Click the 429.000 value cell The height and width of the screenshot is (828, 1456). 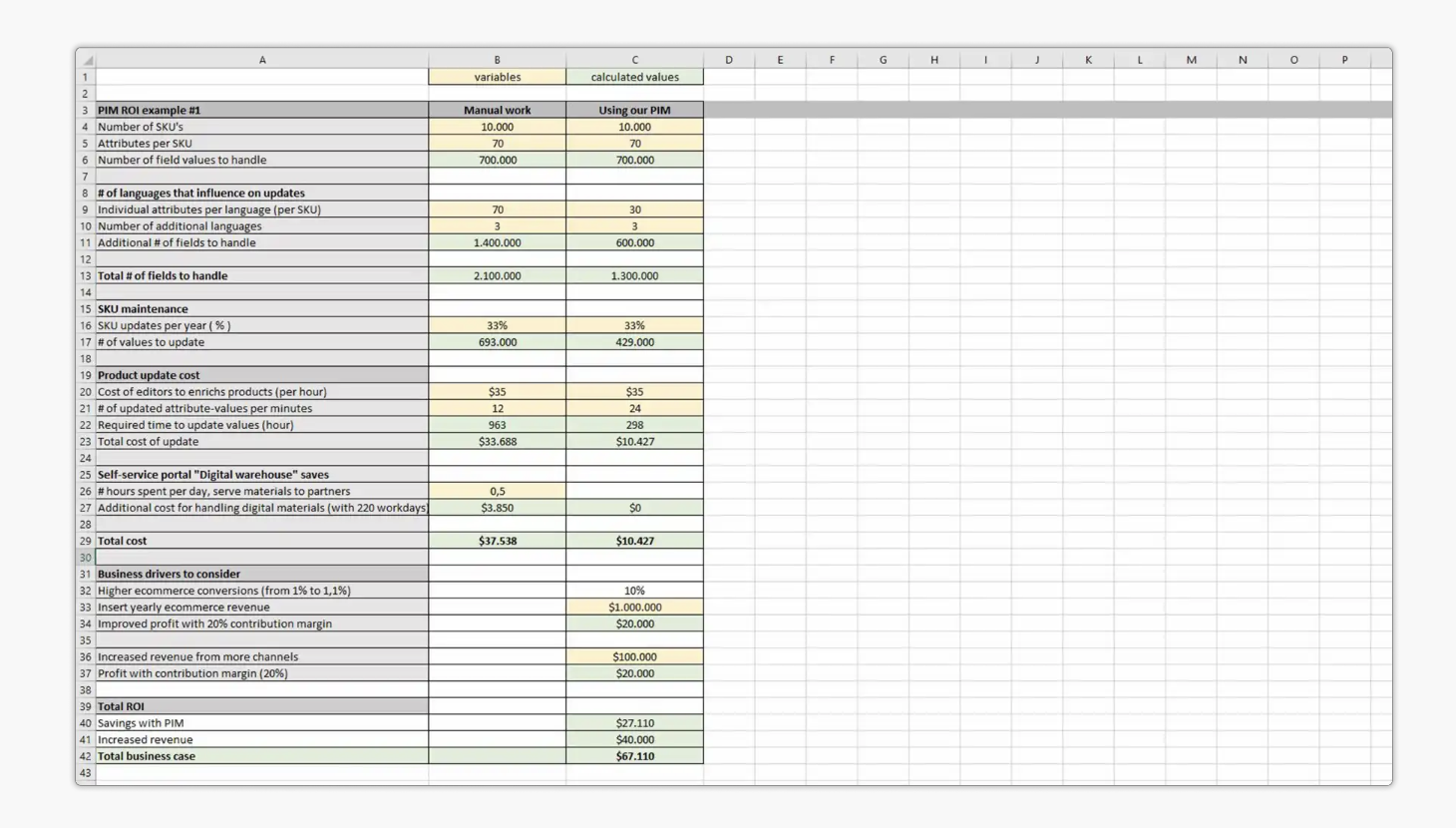(634, 342)
